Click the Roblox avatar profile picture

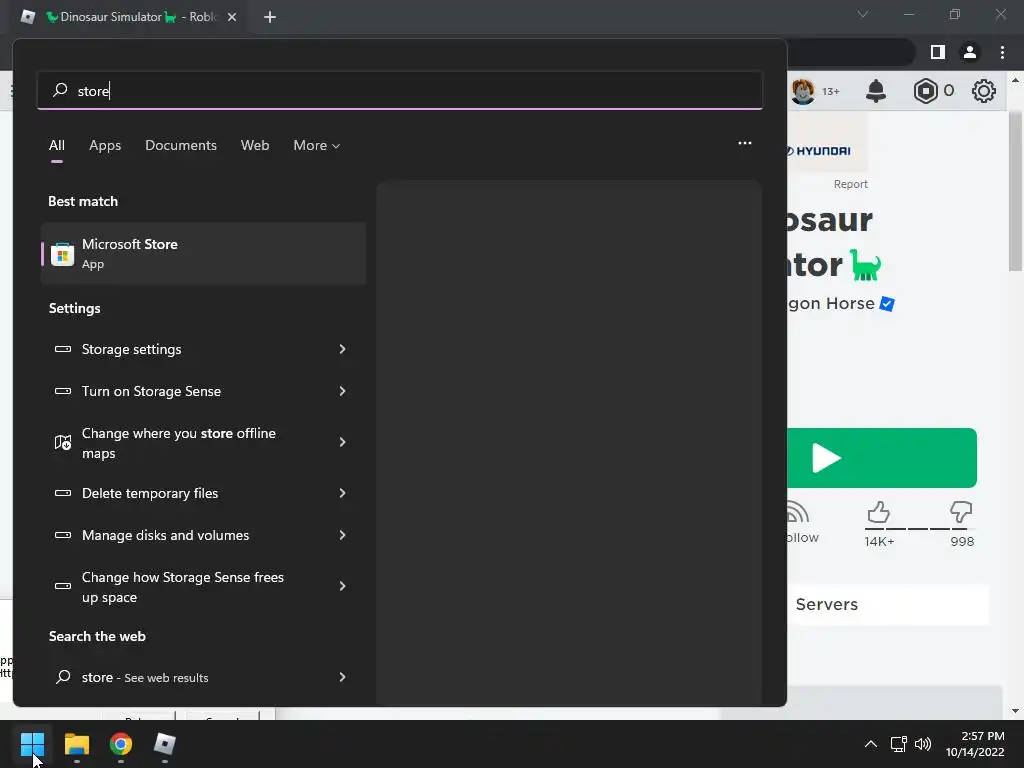point(803,91)
